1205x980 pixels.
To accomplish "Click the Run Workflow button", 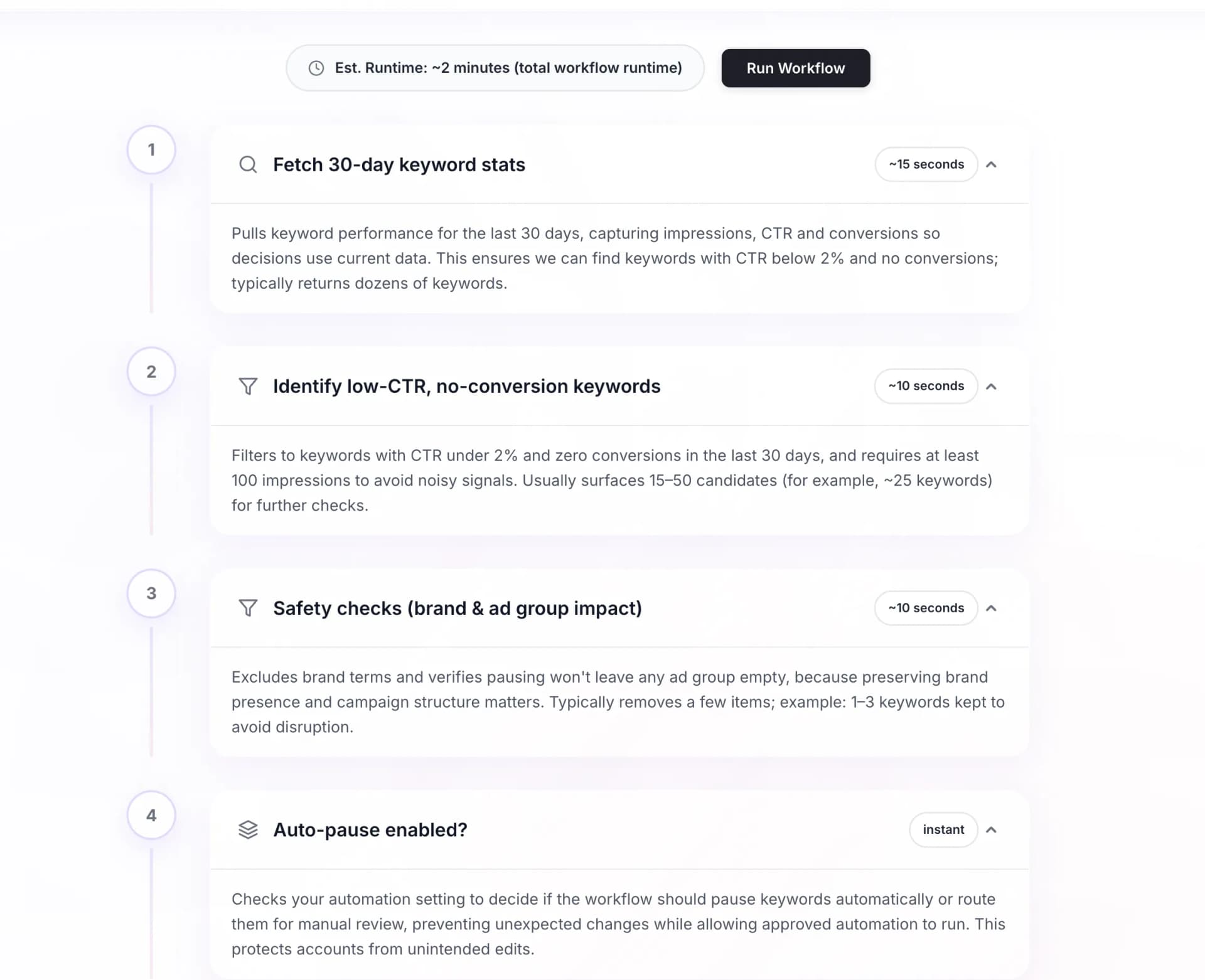I will point(795,68).
